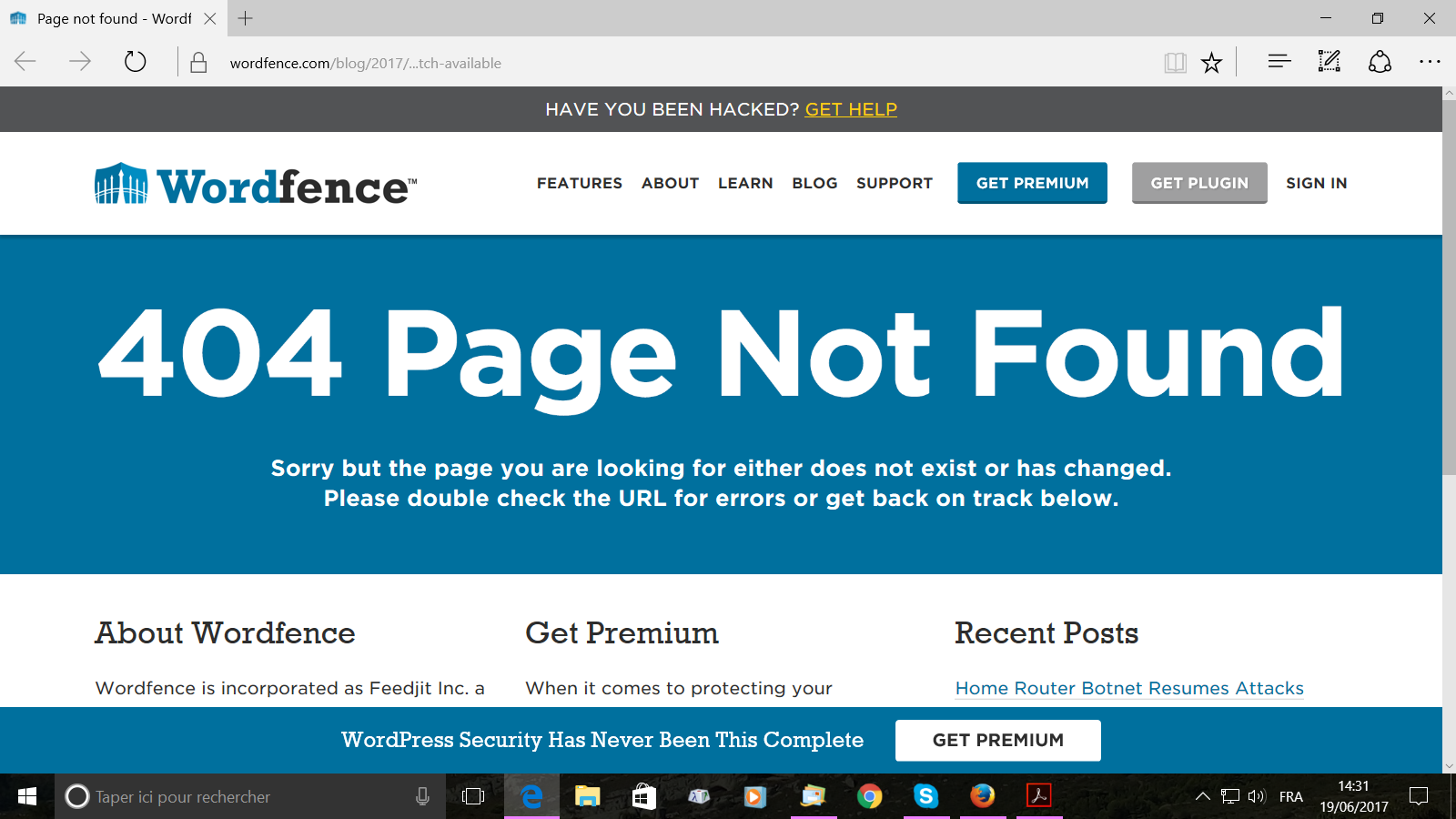Image resolution: width=1456 pixels, height=819 pixels.
Task: Open the SUPPORT menu item
Action: click(895, 183)
